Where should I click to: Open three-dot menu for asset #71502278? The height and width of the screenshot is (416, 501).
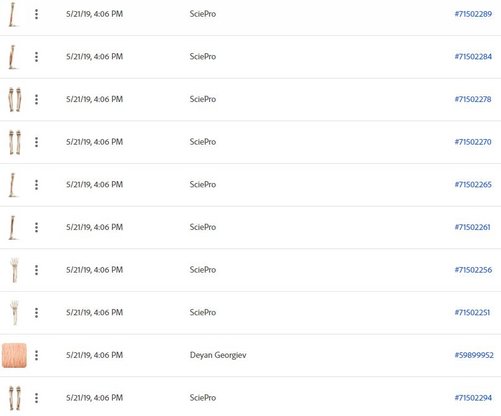coord(36,99)
